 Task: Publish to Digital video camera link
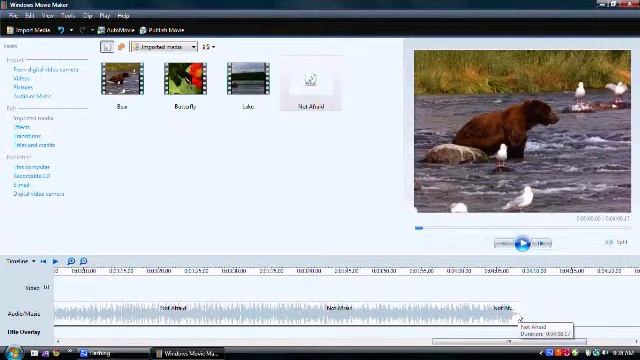[x=39, y=194]
